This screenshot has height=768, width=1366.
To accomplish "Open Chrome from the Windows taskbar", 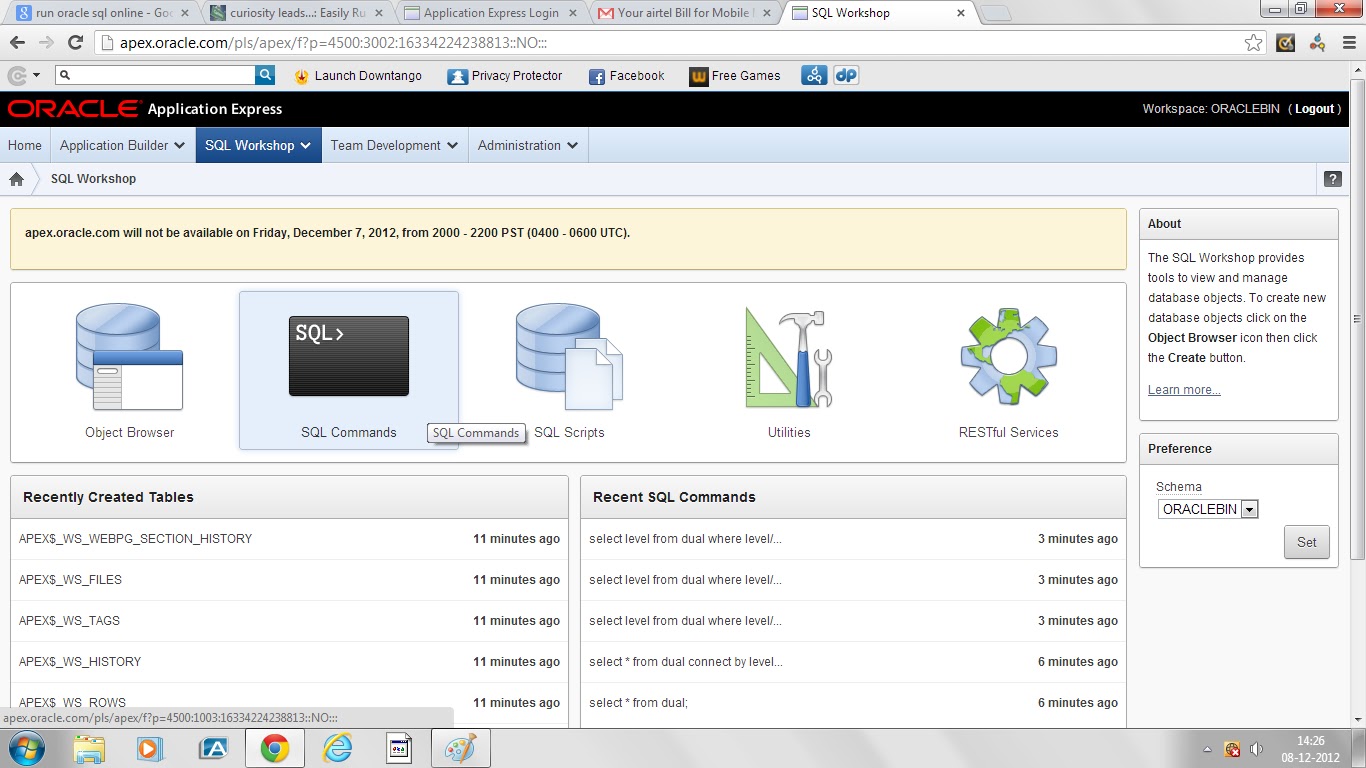I will [275, 747].
